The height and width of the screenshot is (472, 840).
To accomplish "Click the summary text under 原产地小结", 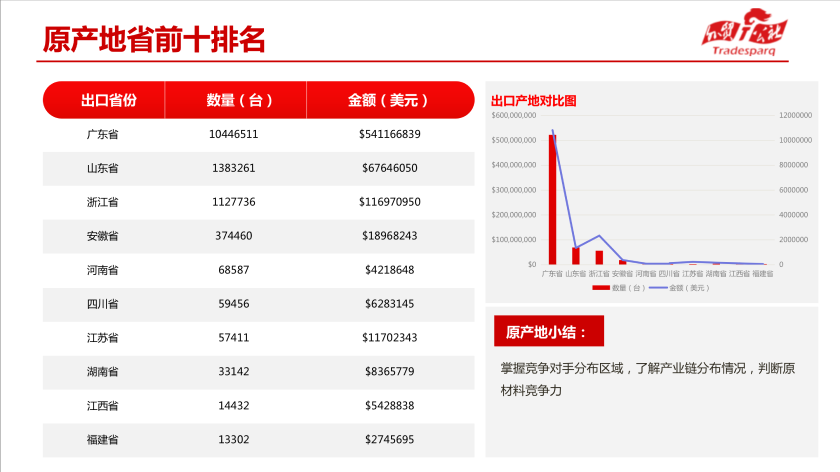I will (648, 378).
